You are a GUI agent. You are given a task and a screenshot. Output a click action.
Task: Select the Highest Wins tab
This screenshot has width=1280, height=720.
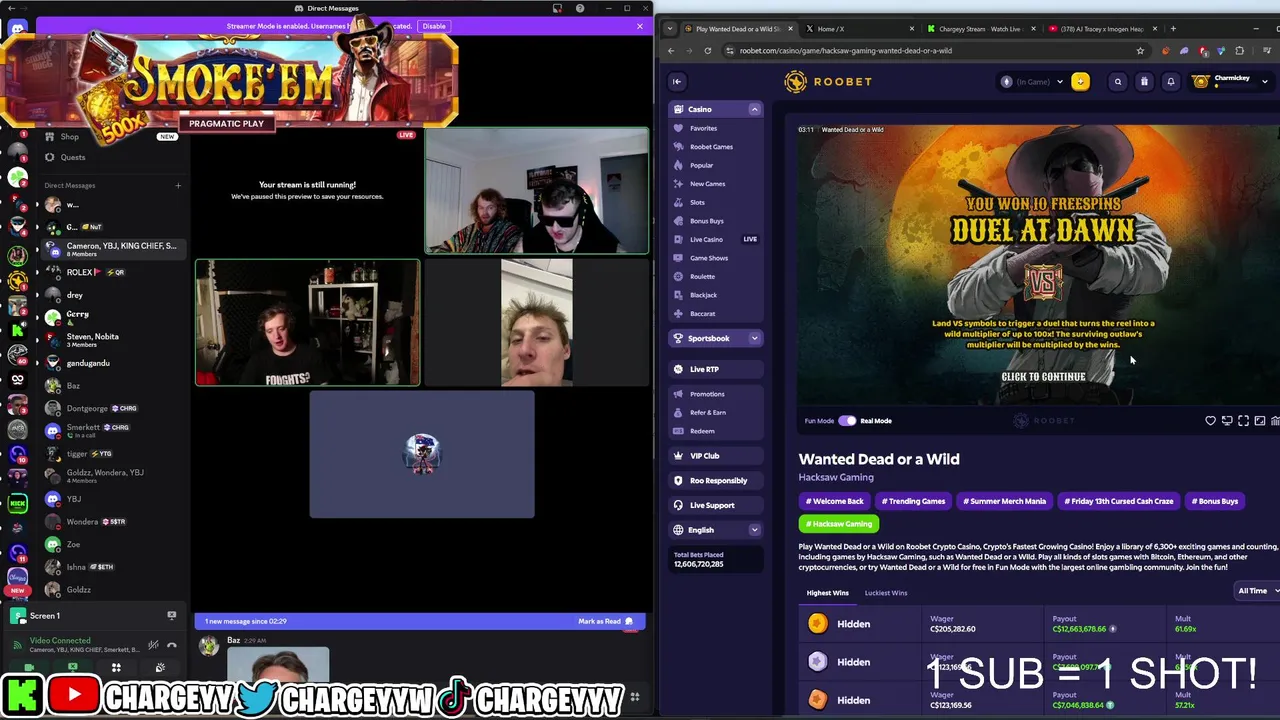point(827,593)
